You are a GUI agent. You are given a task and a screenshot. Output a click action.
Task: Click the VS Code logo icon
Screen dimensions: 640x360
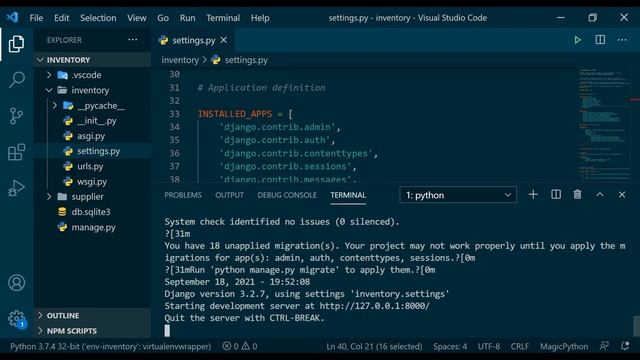coord(12,18)
